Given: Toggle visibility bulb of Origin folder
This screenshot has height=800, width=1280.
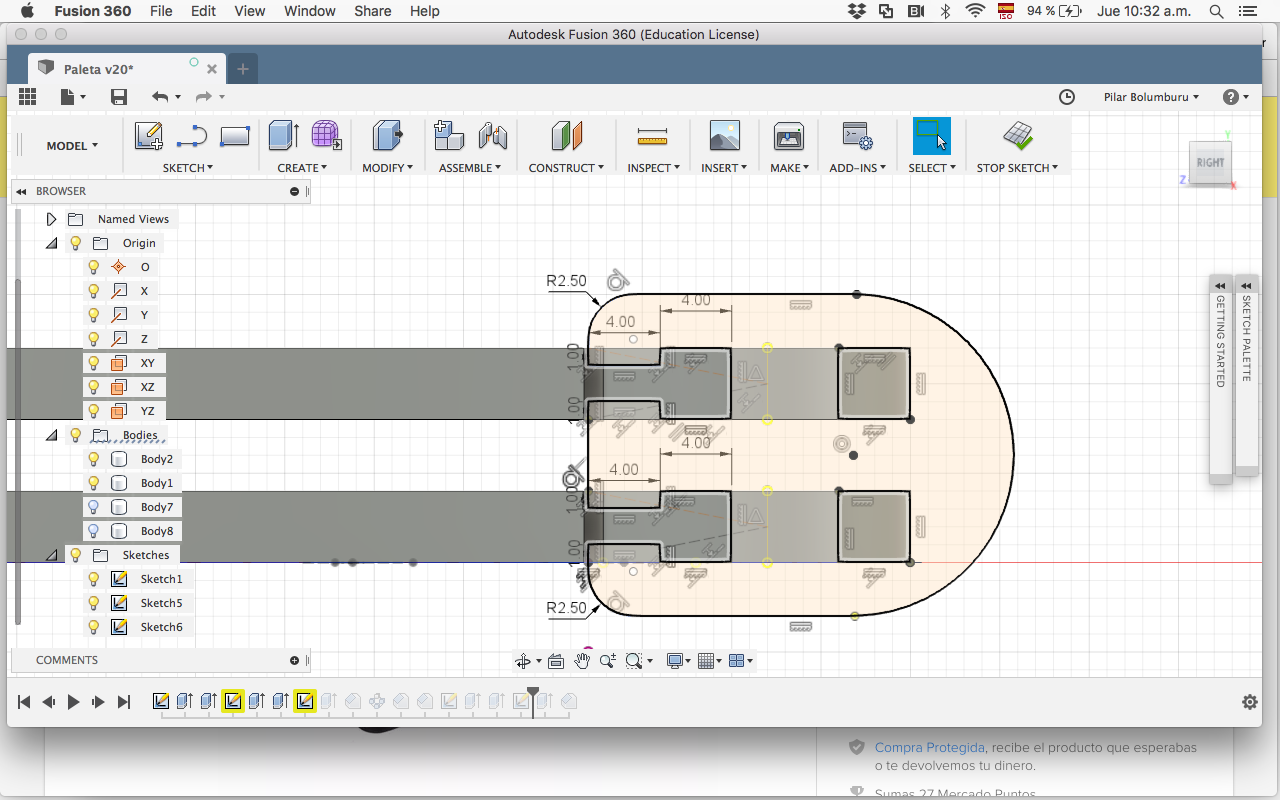Looking at the screenshot, I should click(x=75, y=243).
